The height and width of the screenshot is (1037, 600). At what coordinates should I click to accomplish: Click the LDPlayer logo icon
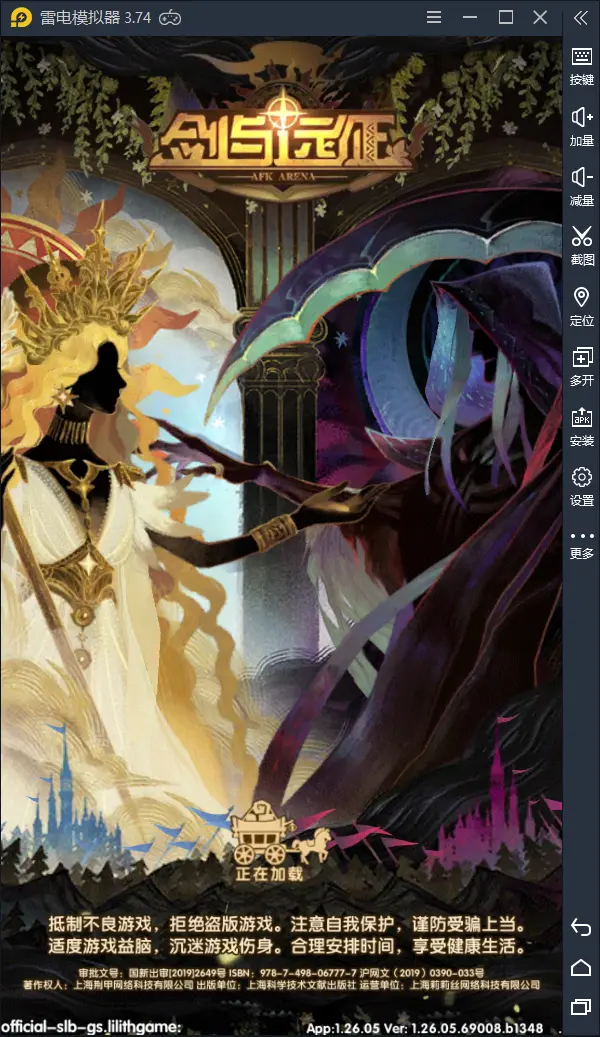(21, 18)
